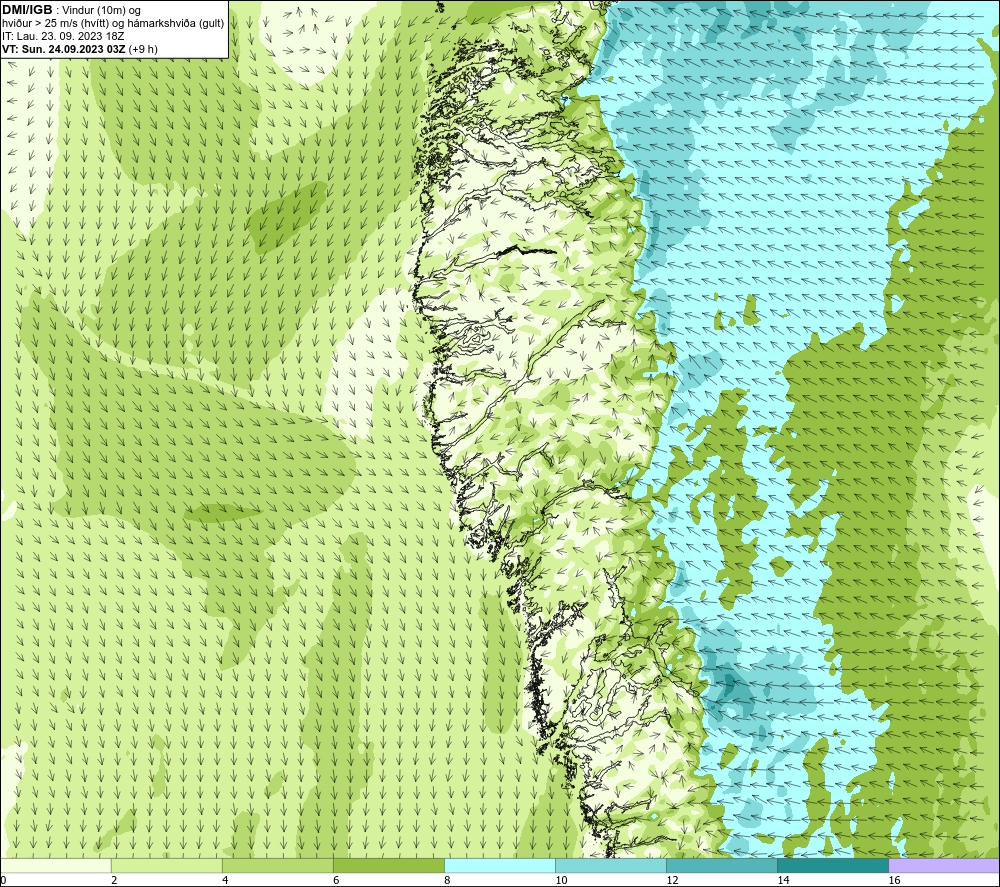Screen dimensions: 1000x887
Task: Click the legend scale label '8'
Action: pyautogui.click(x=447, y=881)
